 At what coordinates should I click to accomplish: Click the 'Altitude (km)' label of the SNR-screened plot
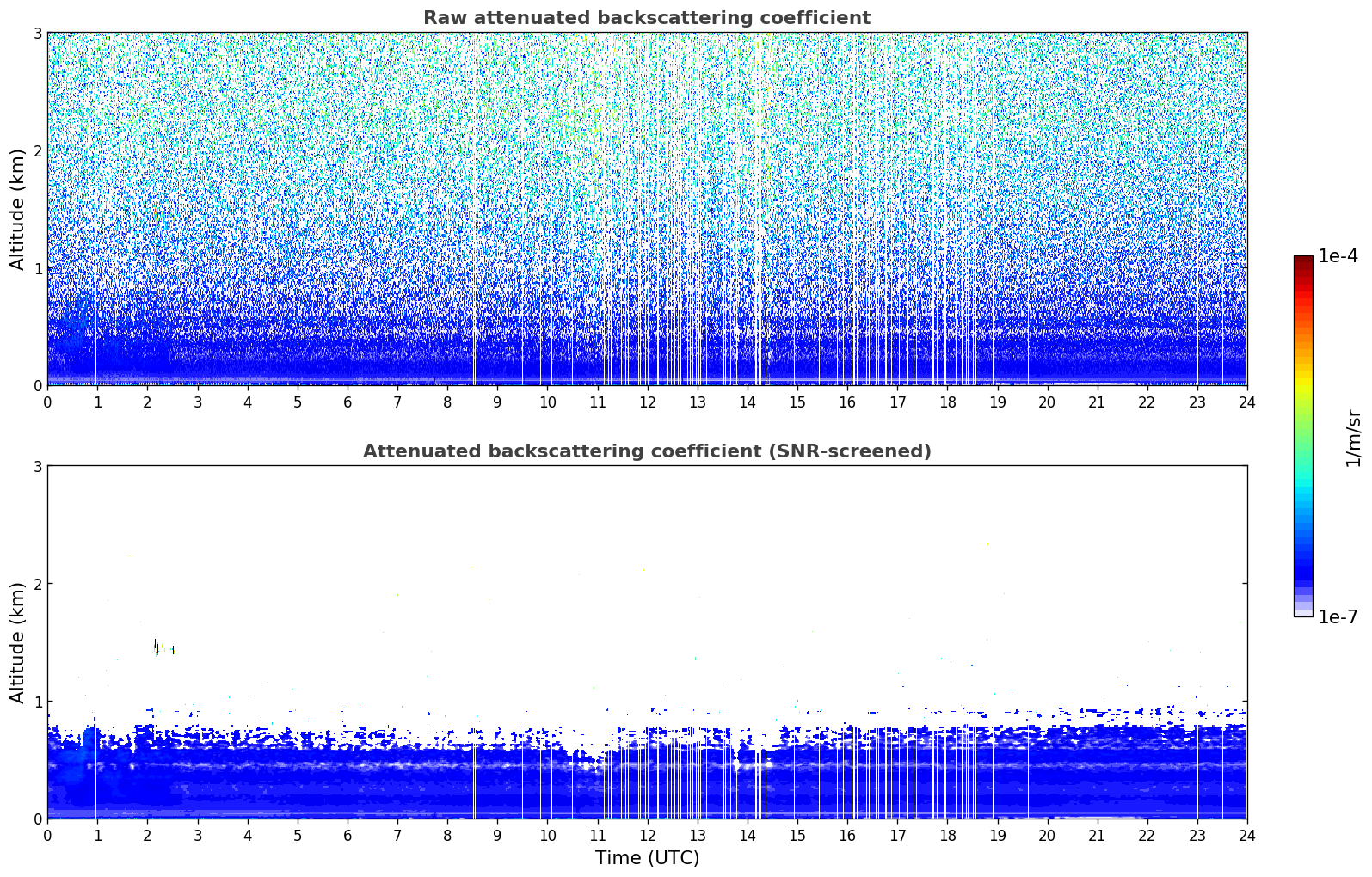tap(18, 642)
